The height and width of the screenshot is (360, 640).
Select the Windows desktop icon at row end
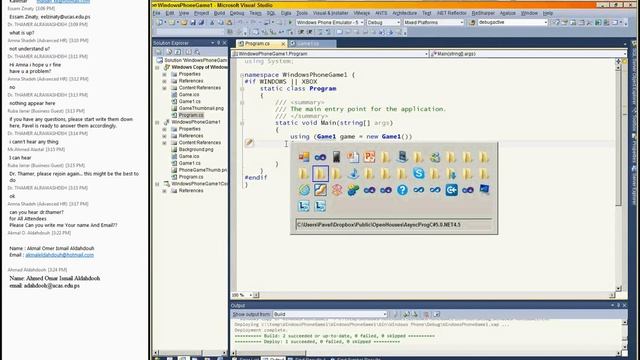(x=484, y=190)
